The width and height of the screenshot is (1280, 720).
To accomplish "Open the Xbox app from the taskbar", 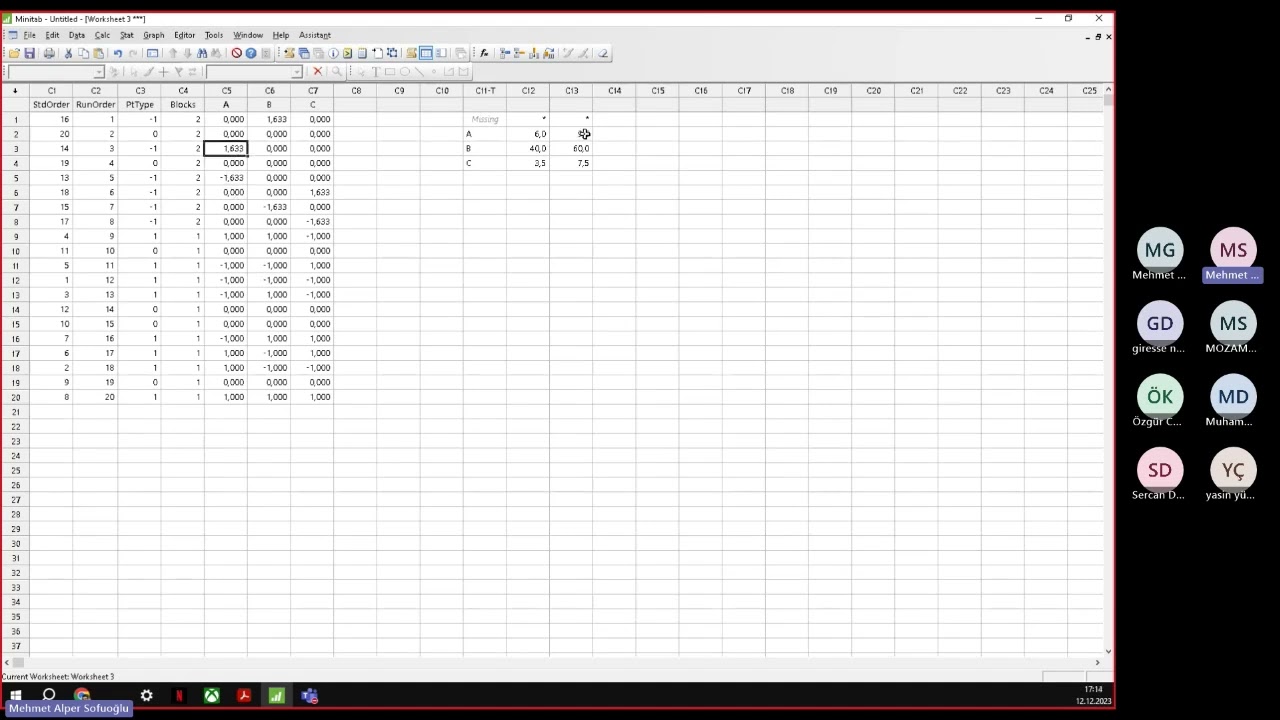I will tap(212, 695).
